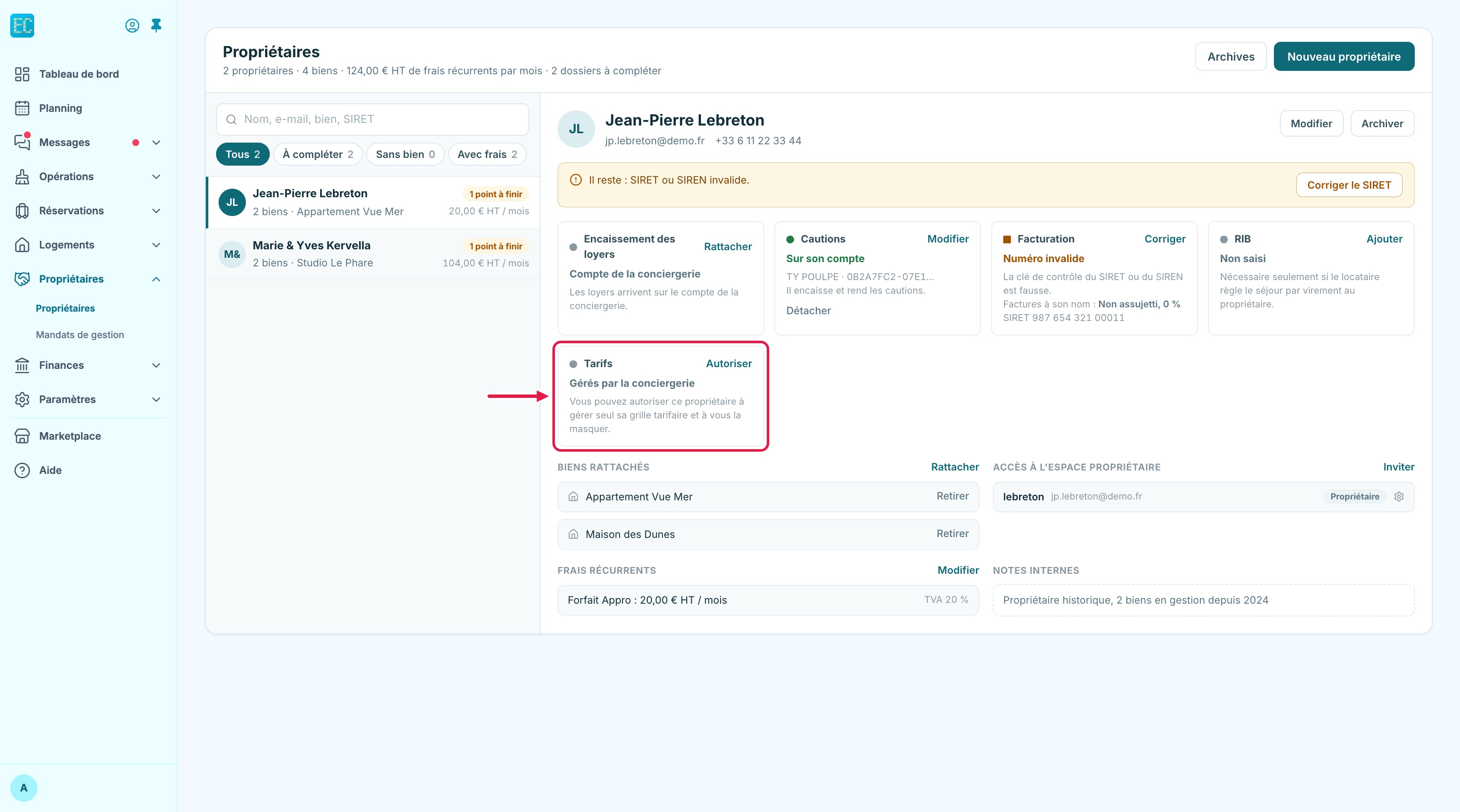Expand the Logements menu chevron
Image resolution: width=1460 pixels, height=812 pixels.
point(156,245)
